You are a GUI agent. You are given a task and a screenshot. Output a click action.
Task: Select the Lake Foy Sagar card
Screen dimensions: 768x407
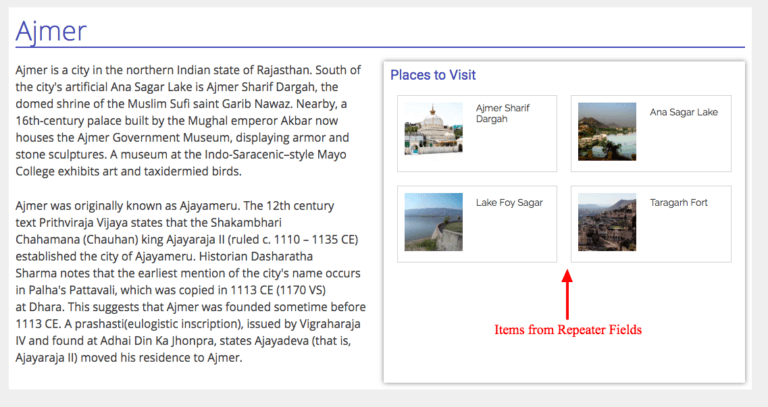(477, 224)
